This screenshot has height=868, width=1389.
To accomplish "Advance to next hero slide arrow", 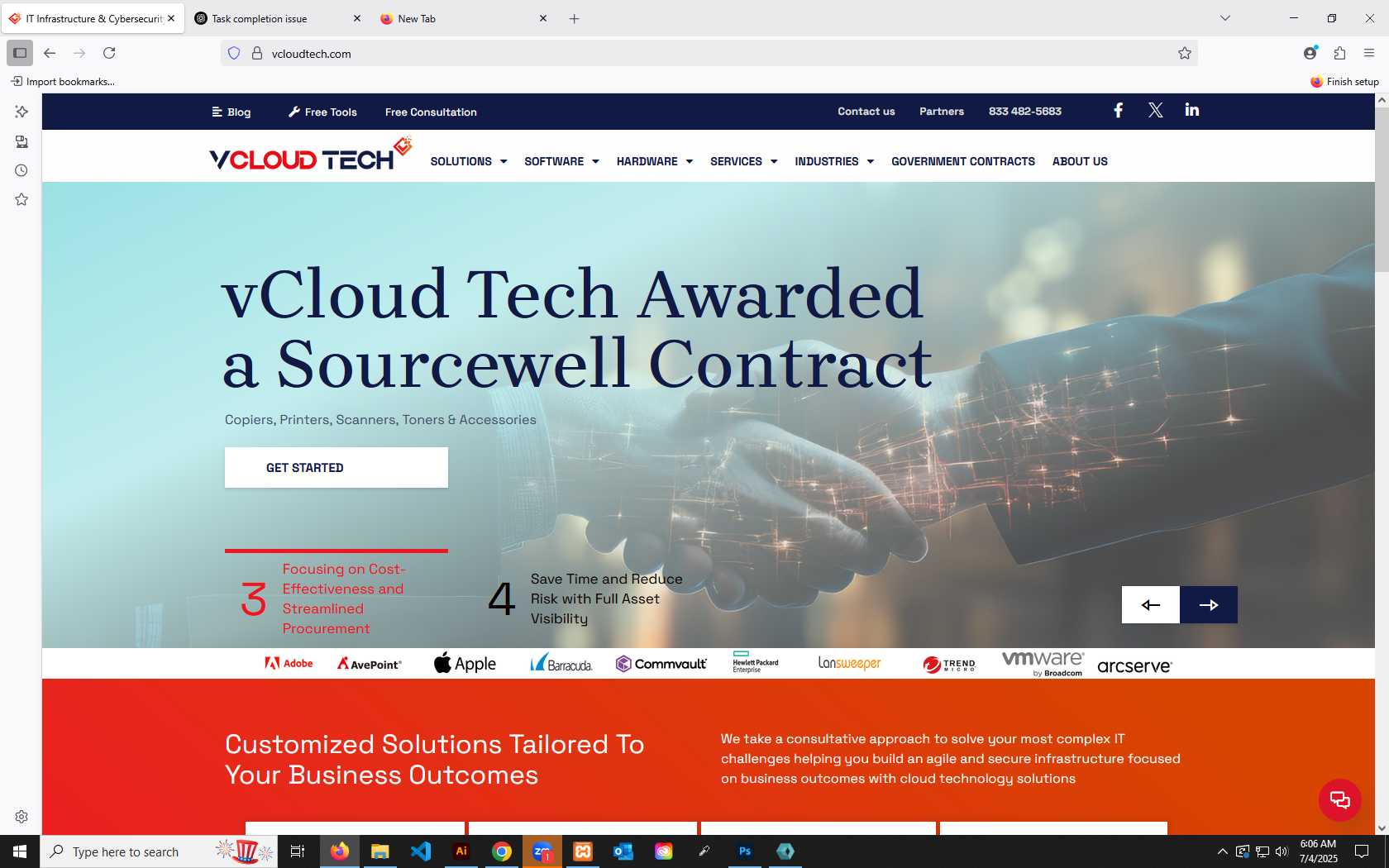I will (x=1209, y=604).
